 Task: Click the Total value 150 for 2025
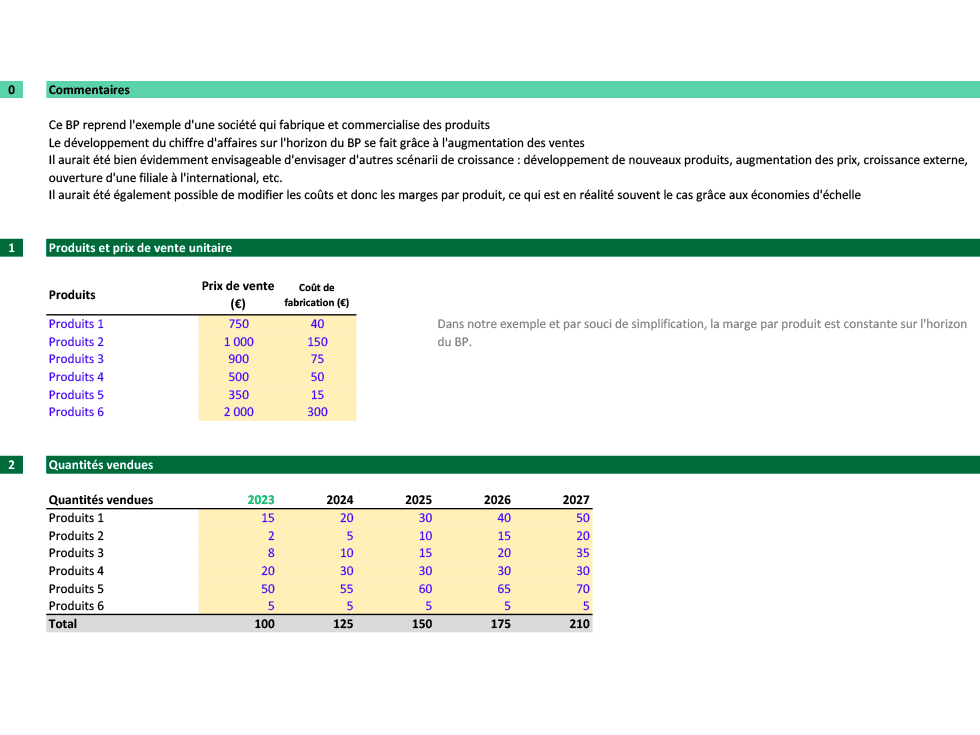click(x=421, y=624)
